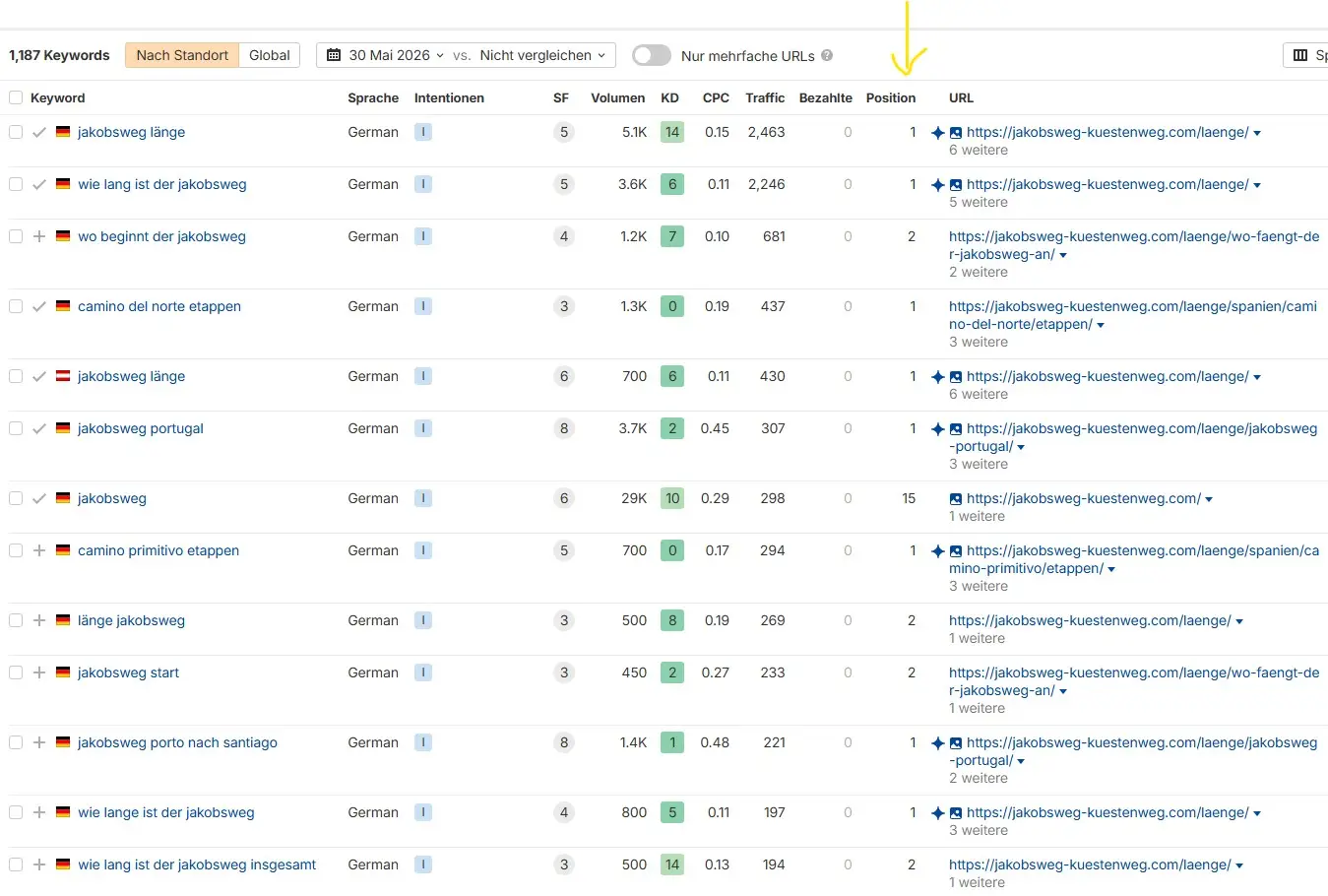Viewport: 1328px width, 896px height.
Task: Click the intent badge 'I' for 'camino del norte etappen'
Action: click(x=423, y=306)
